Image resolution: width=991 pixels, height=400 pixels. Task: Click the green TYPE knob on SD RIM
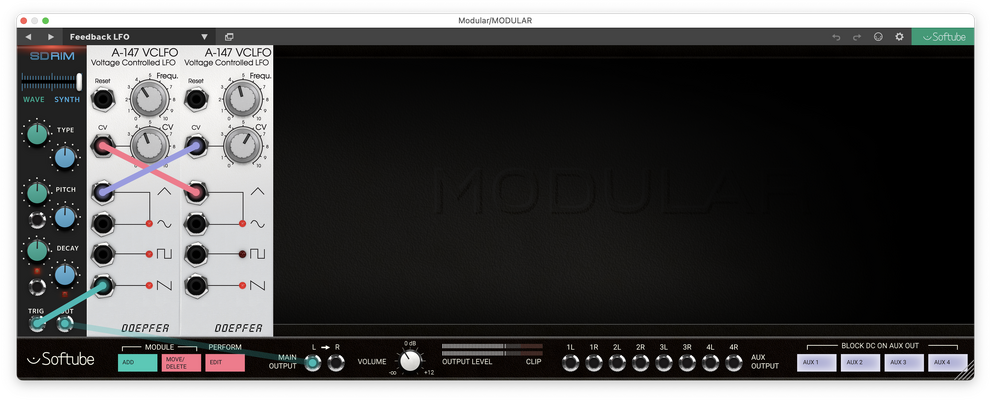coord(37,134)
